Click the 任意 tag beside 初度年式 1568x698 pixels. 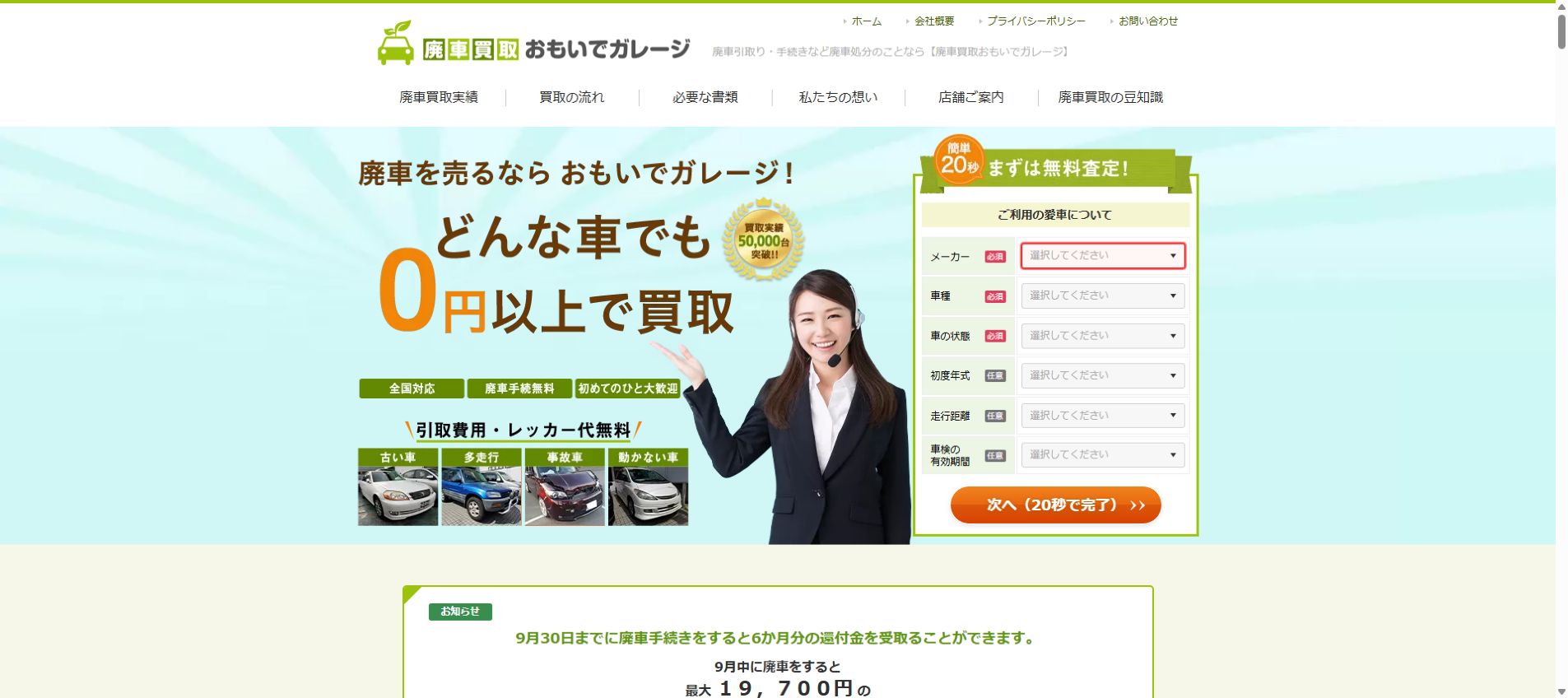[995, 376]
